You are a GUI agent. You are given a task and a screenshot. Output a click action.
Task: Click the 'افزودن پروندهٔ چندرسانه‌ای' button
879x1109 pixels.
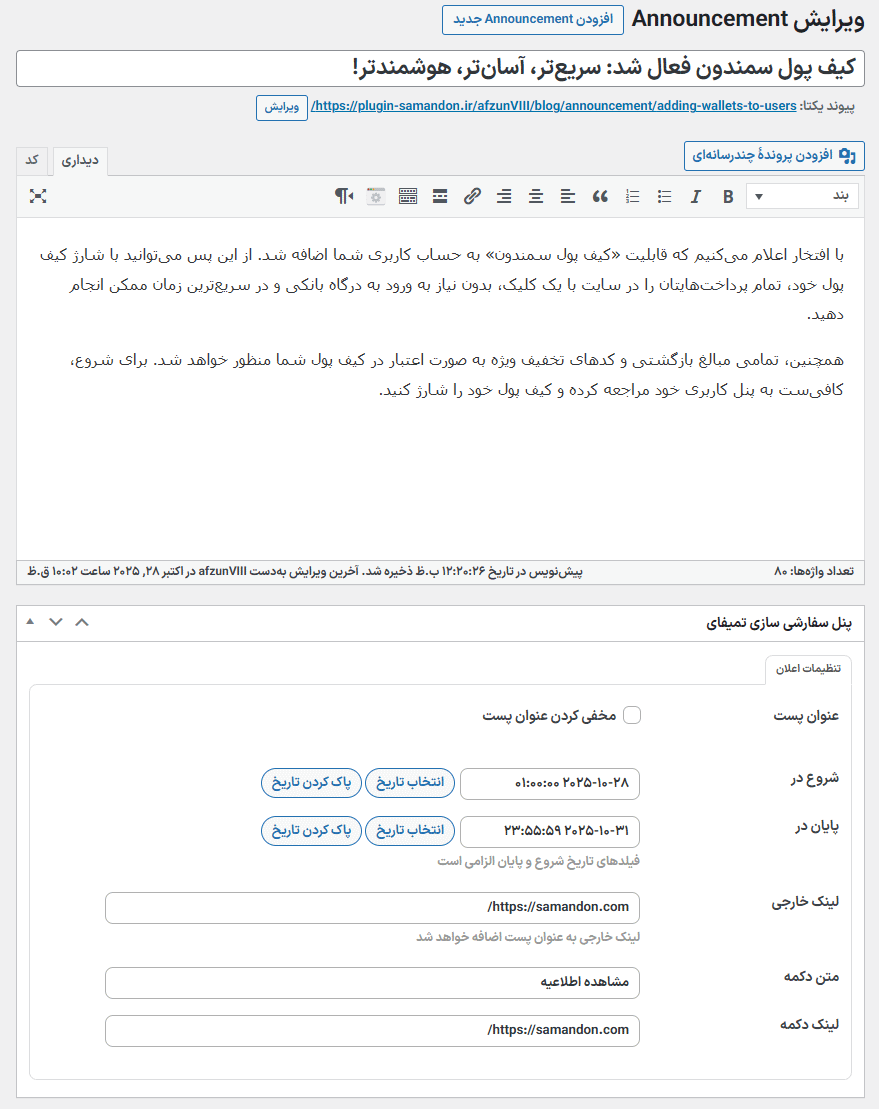pyautogui.click(x=774, y=155)
